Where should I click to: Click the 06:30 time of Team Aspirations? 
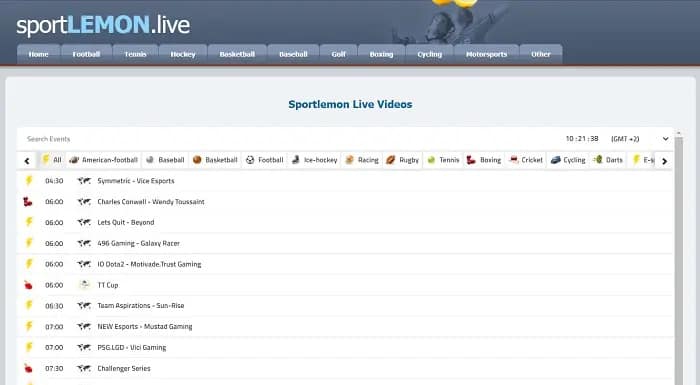54,306
